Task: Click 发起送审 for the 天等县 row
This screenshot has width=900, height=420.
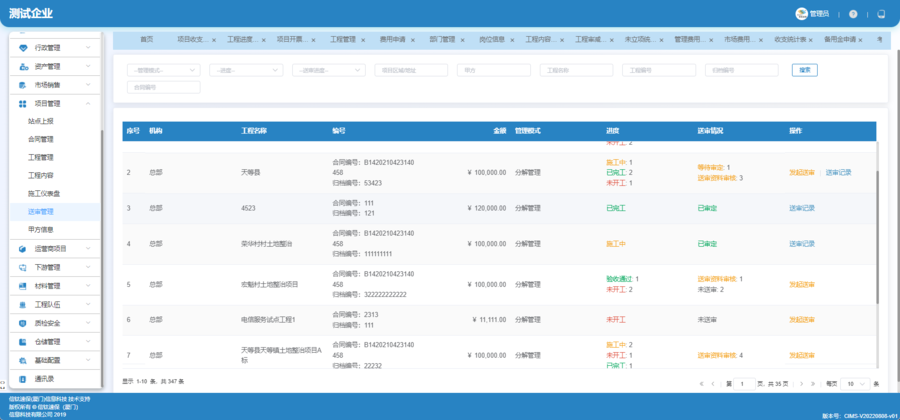Action: tap(802, 173)
